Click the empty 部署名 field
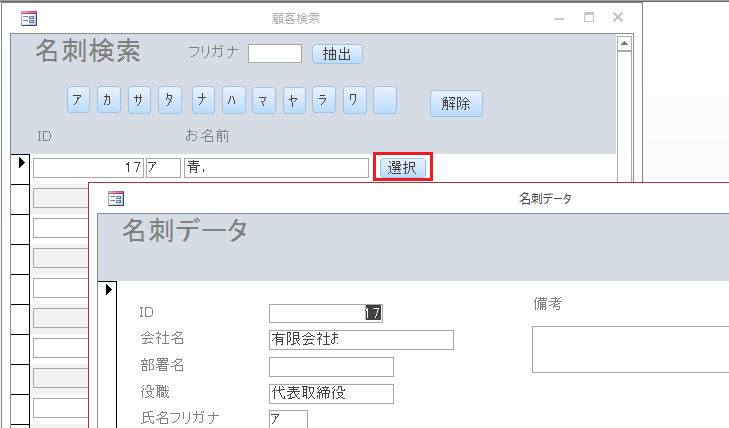 pyautogui.click(x=331, y=367)
